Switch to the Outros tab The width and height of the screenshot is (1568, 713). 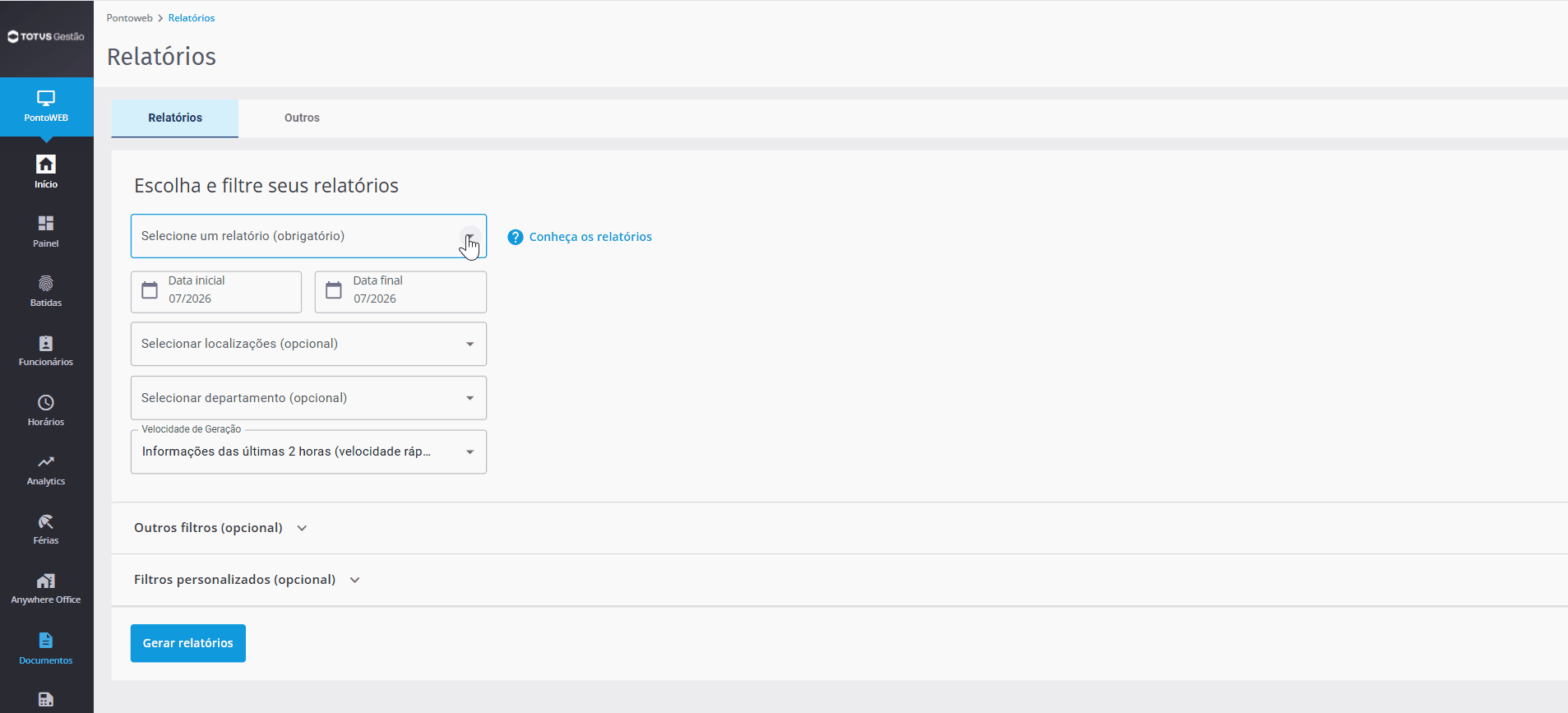(x=302, y=118)
